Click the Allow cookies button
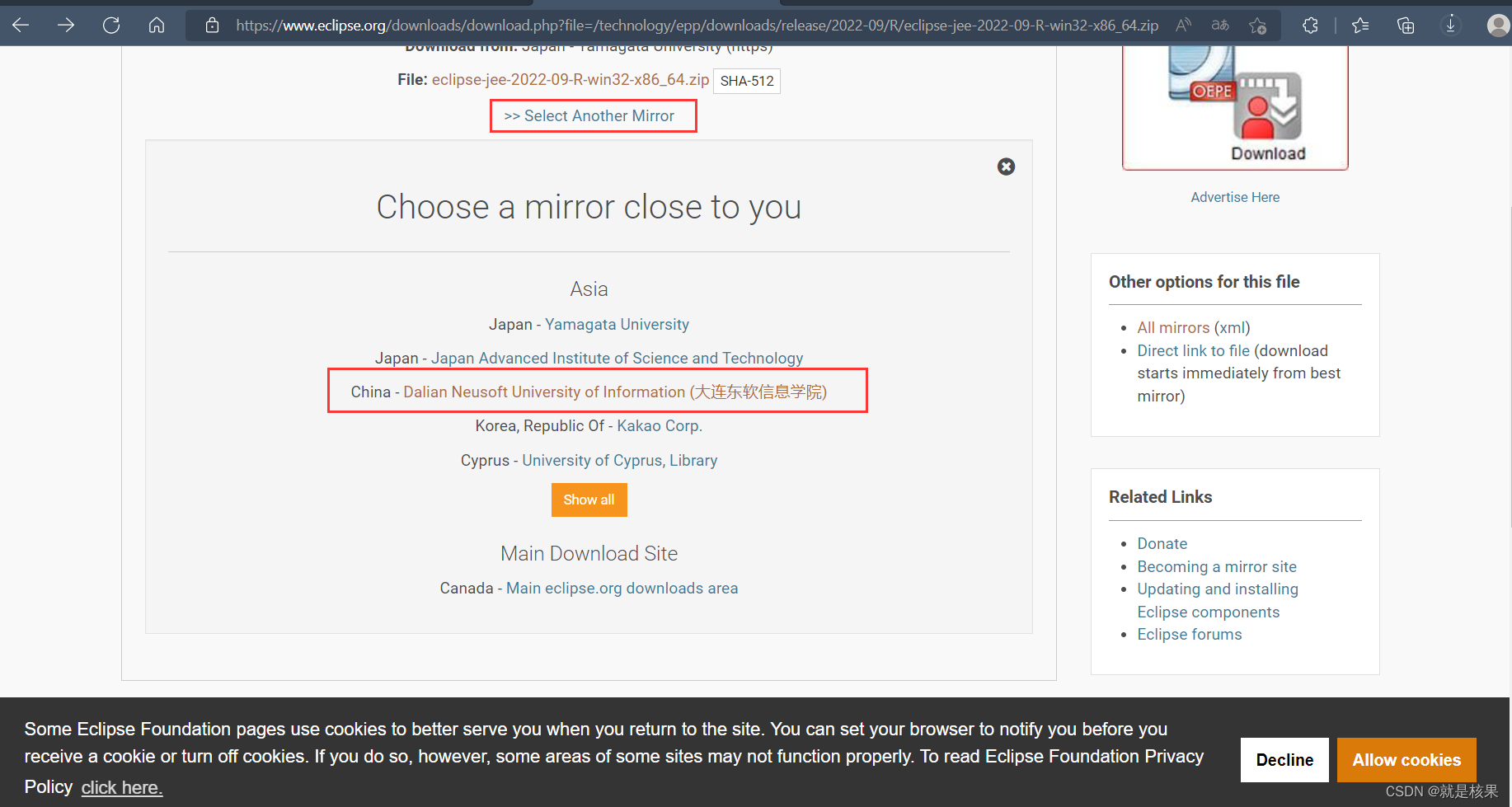Viewport: 1512px width, 807px height. coord(1406,760)
